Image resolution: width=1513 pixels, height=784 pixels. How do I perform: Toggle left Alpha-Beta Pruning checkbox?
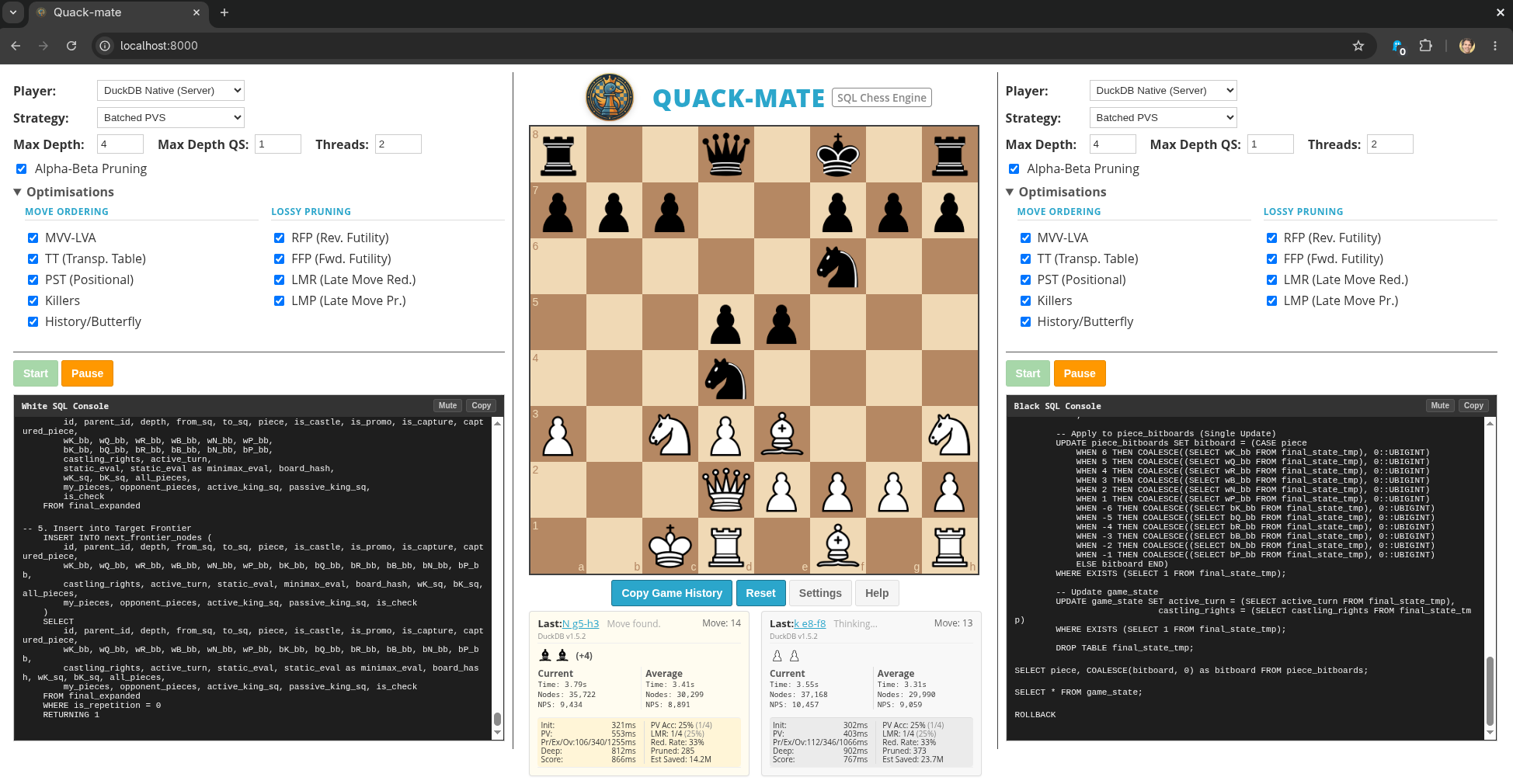coord(22,168)
